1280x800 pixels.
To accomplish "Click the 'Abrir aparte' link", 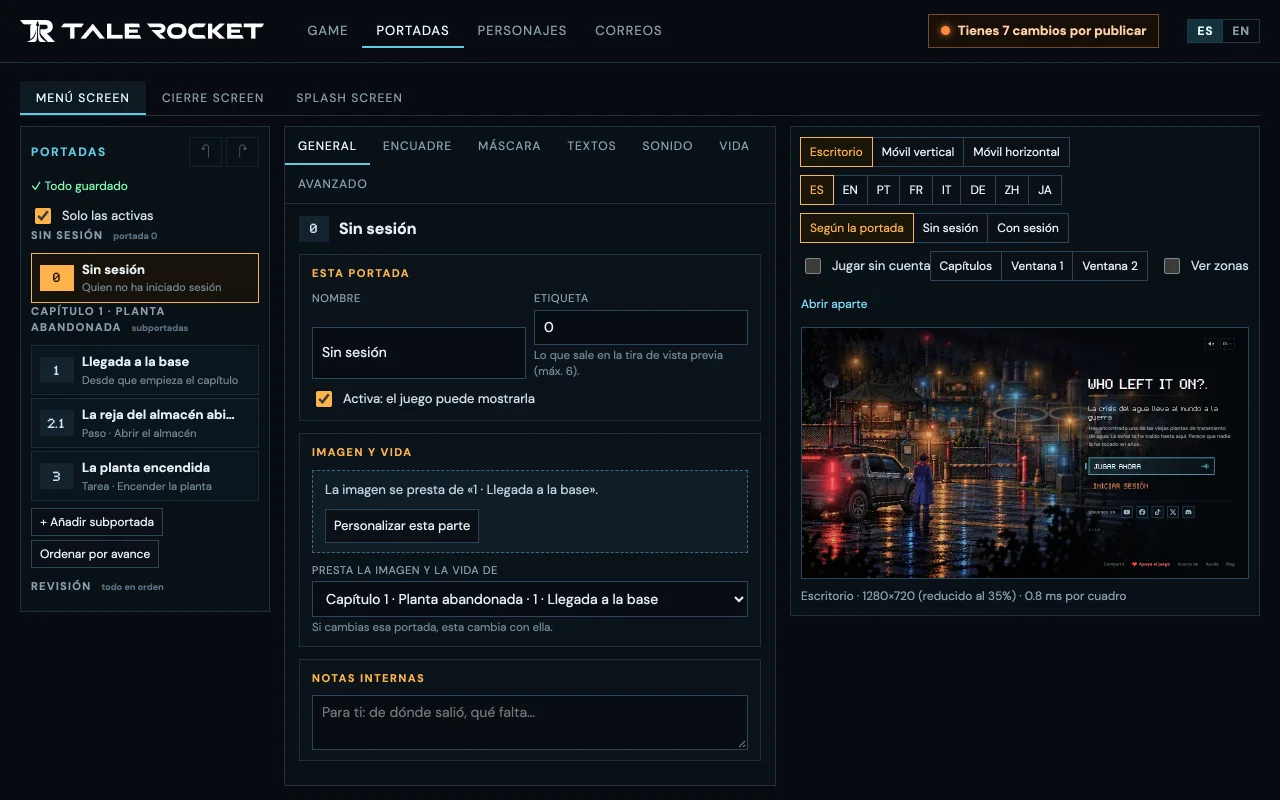I will click(x=834, y=304).
